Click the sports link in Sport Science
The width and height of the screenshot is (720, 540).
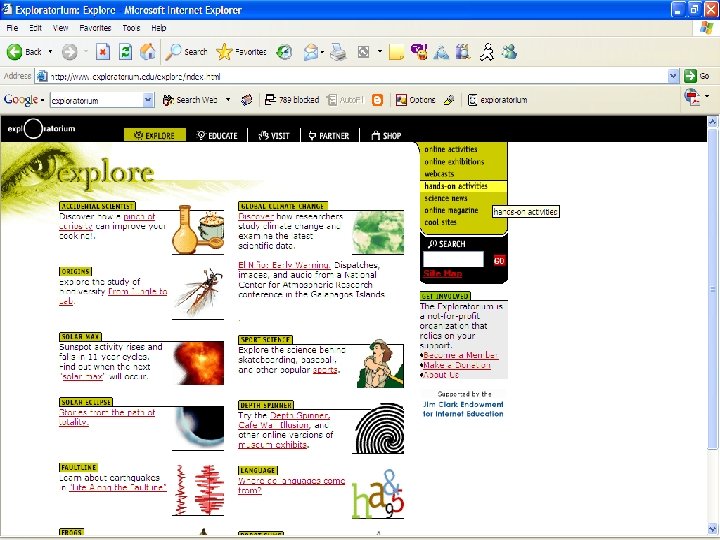coord(325,370)
